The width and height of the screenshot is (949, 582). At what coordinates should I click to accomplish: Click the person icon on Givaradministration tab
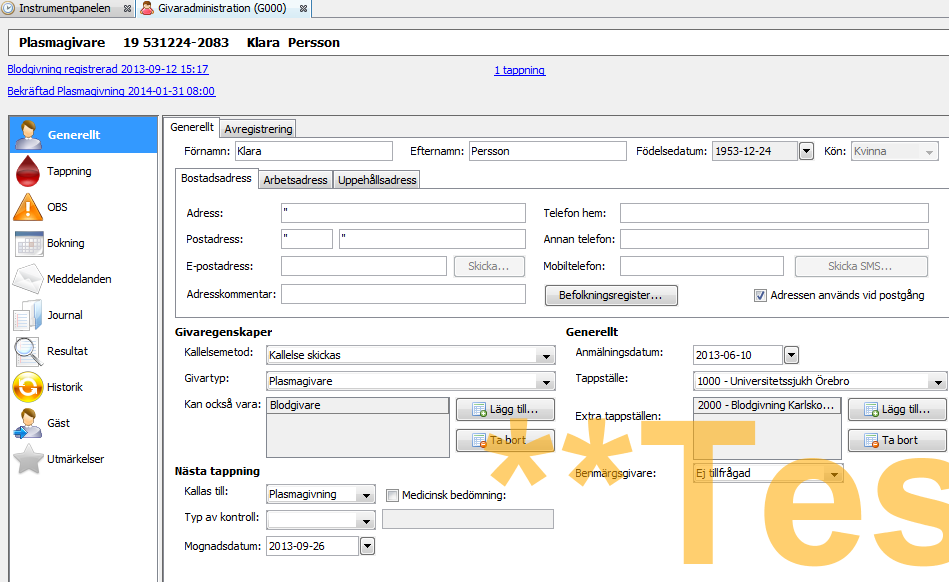point(147,8)
